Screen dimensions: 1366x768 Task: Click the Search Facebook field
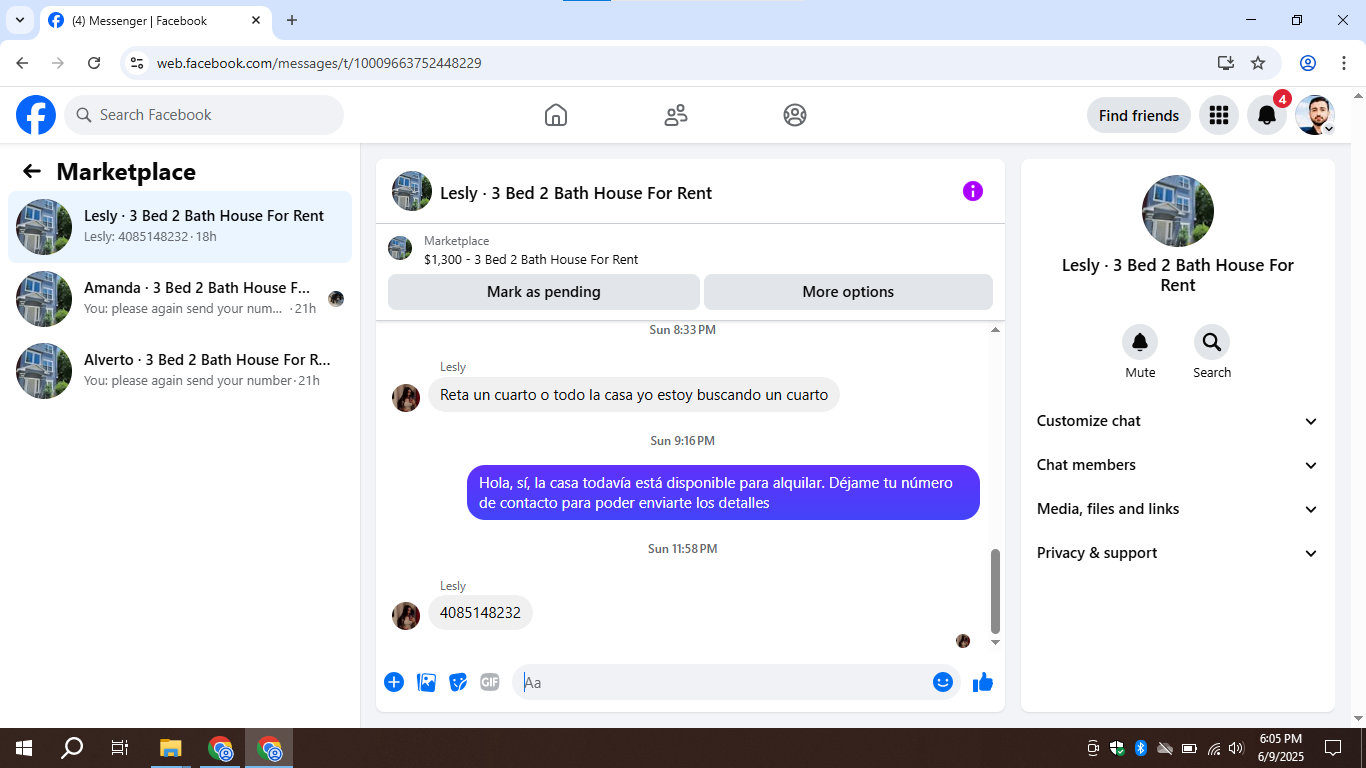204,115
